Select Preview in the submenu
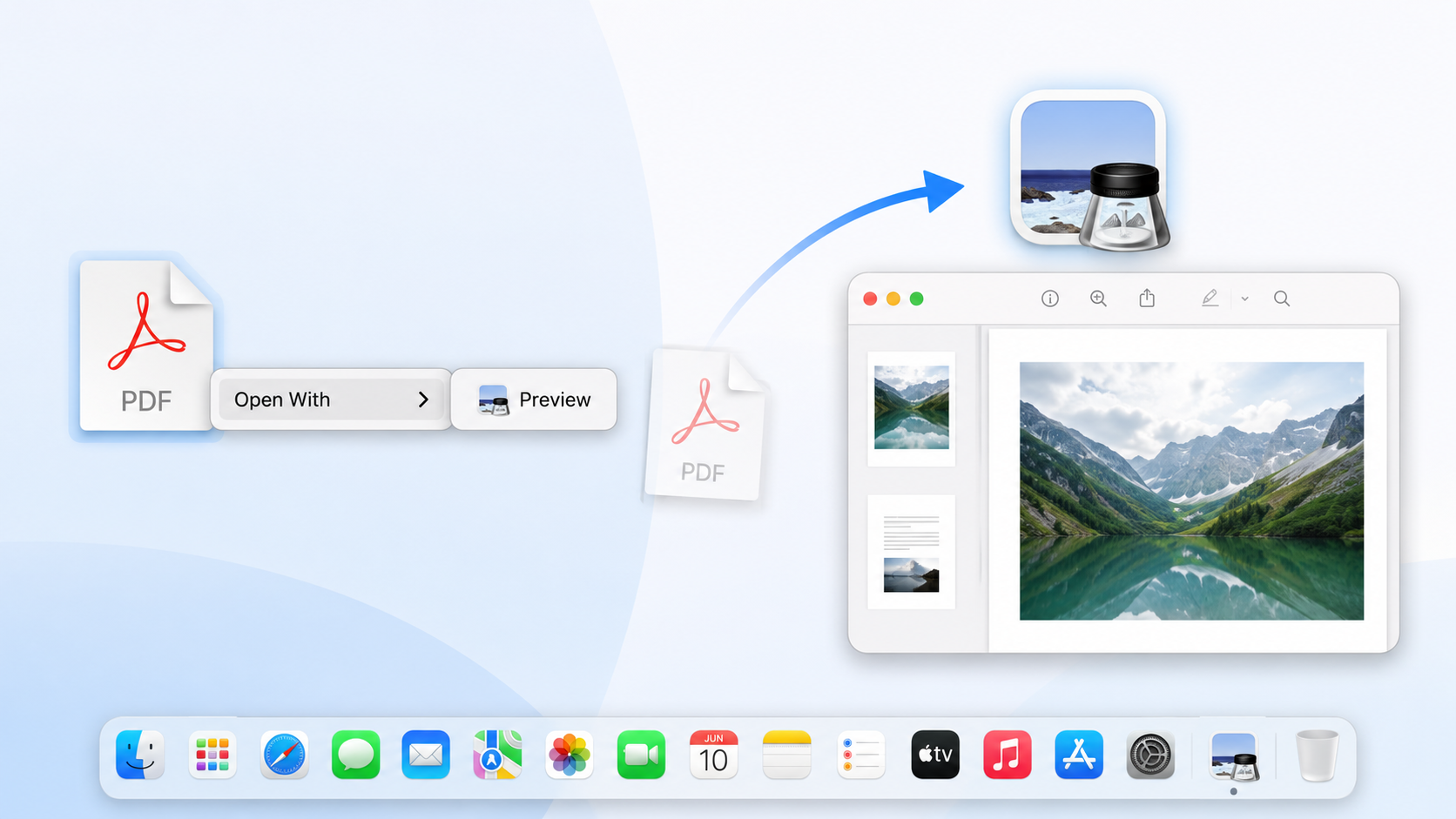1456x819 pixels. pyautogui.click(x=534, y=399)
